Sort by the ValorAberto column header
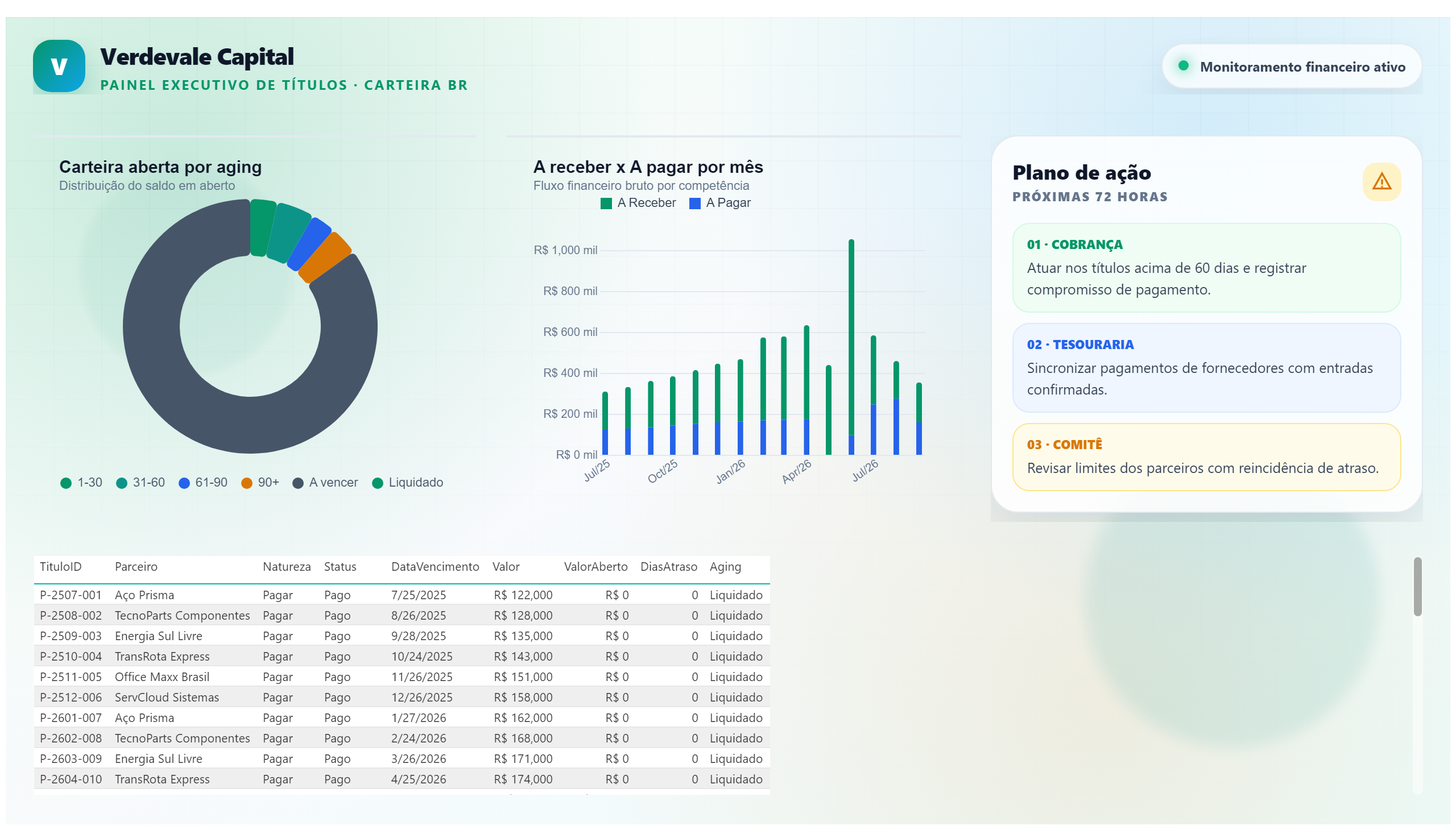 [x=595, y=567]
